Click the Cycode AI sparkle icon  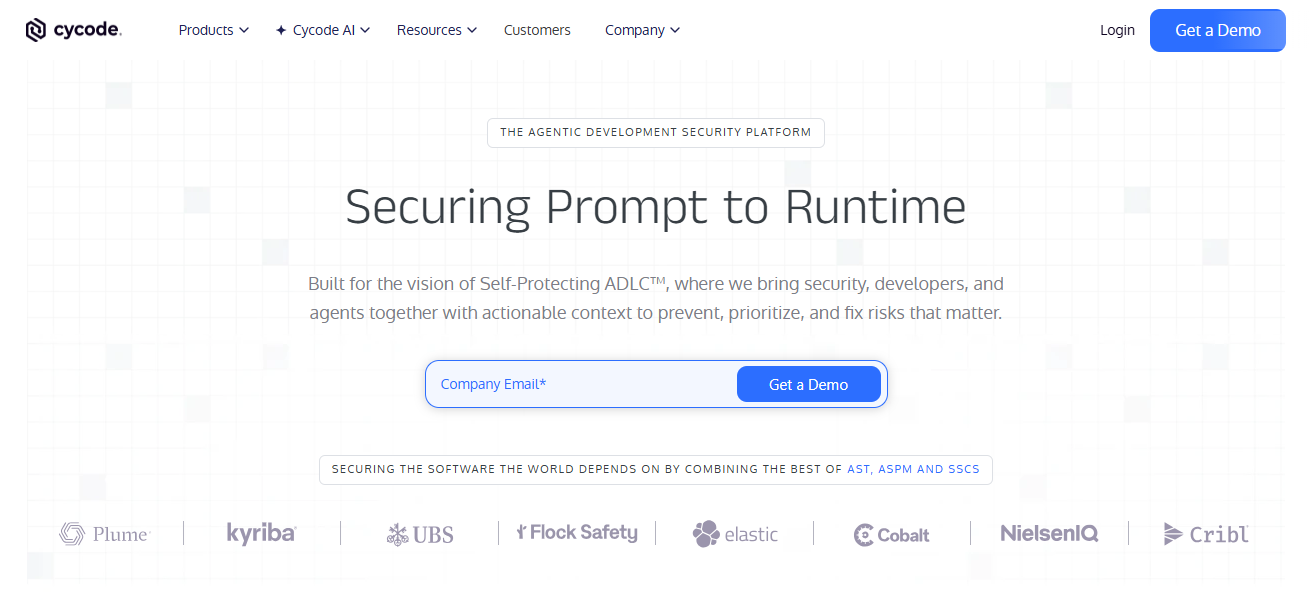click(x=281, y=30)
